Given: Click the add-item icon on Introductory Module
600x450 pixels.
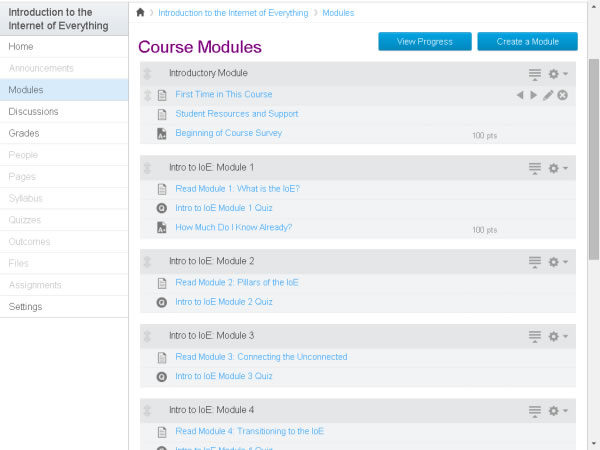Looking at the screenshot, I should [535, 74].
